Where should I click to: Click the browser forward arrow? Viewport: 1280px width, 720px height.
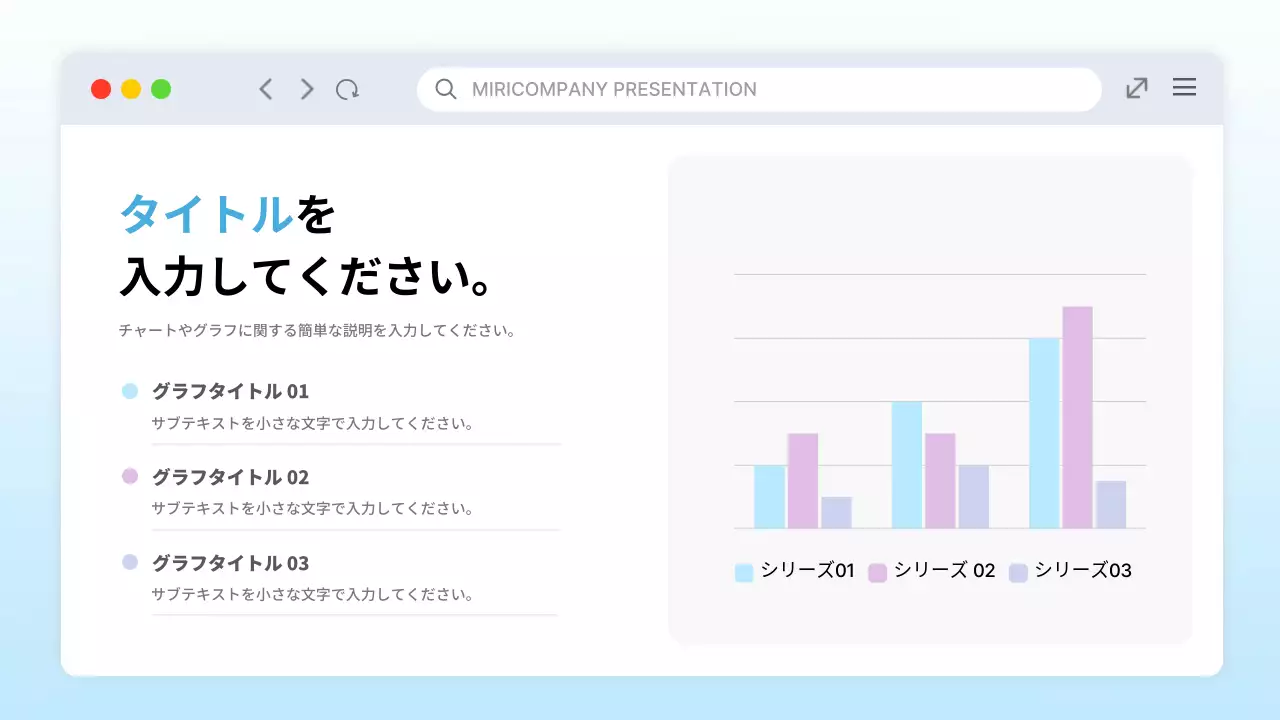click(x=307, y=89)
